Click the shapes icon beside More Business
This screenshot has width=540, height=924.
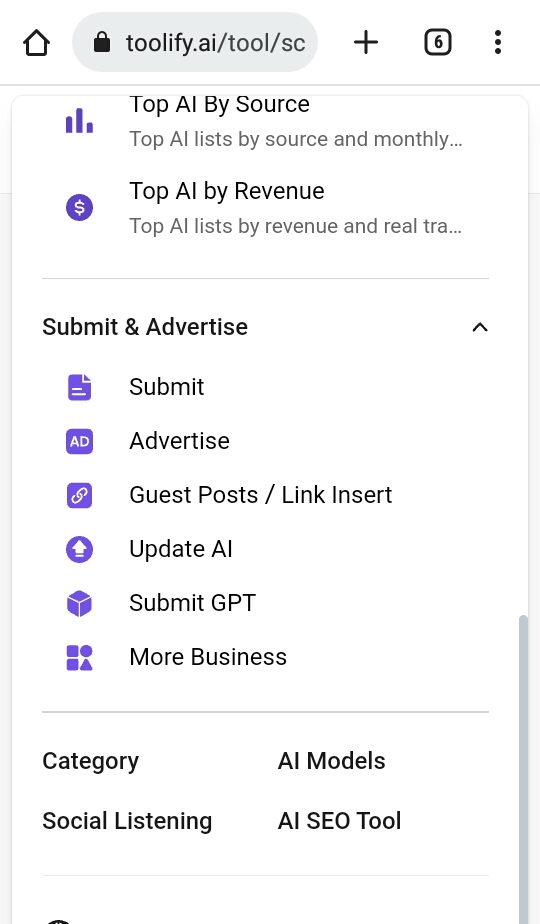[x=79, y=658]
